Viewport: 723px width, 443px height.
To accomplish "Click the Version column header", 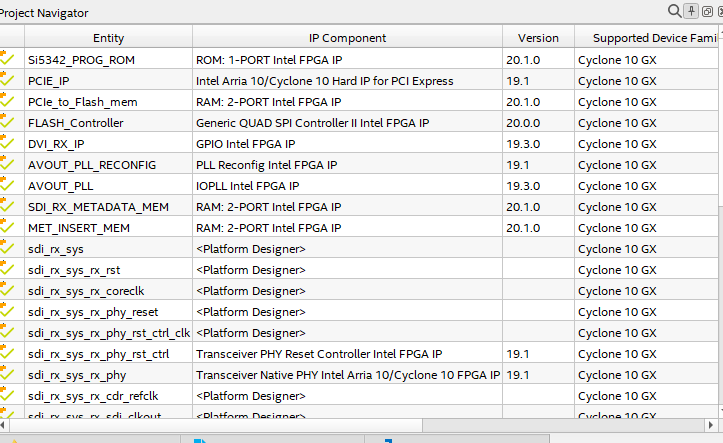I will pyautogui.click(x=538, y=38).
